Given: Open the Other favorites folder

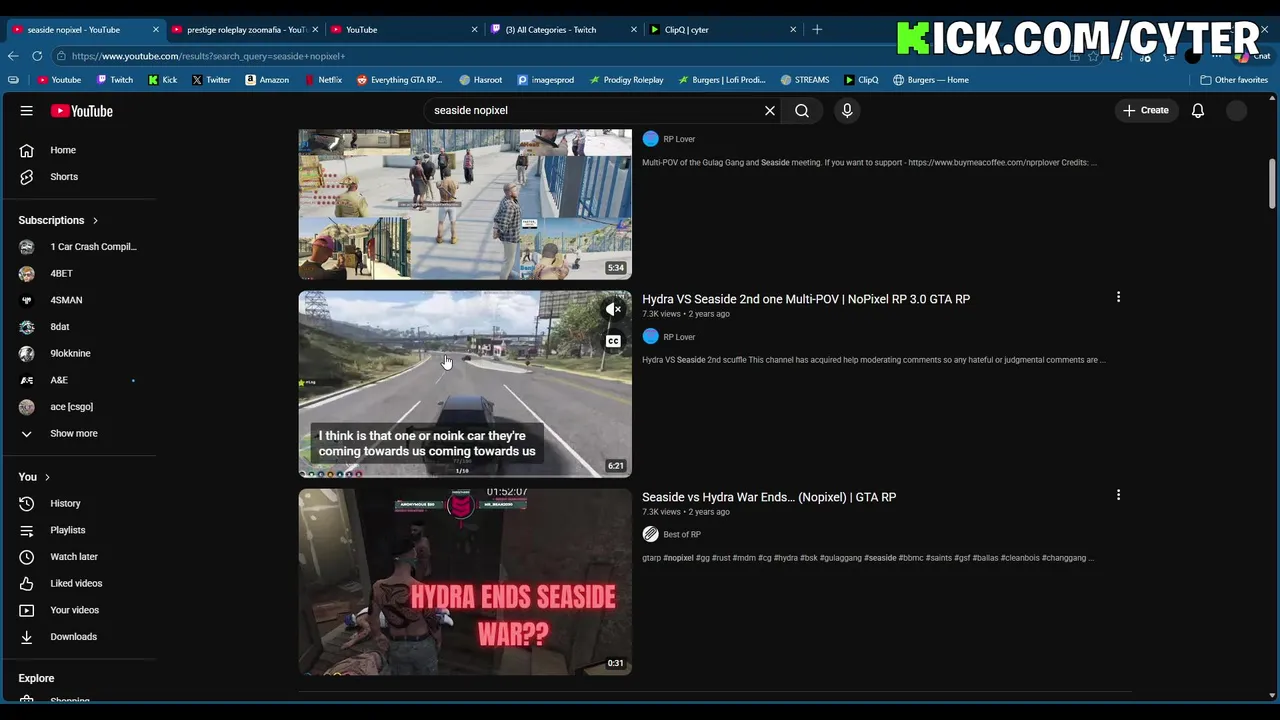Looking at the screenshot, I should [1234, 80].
